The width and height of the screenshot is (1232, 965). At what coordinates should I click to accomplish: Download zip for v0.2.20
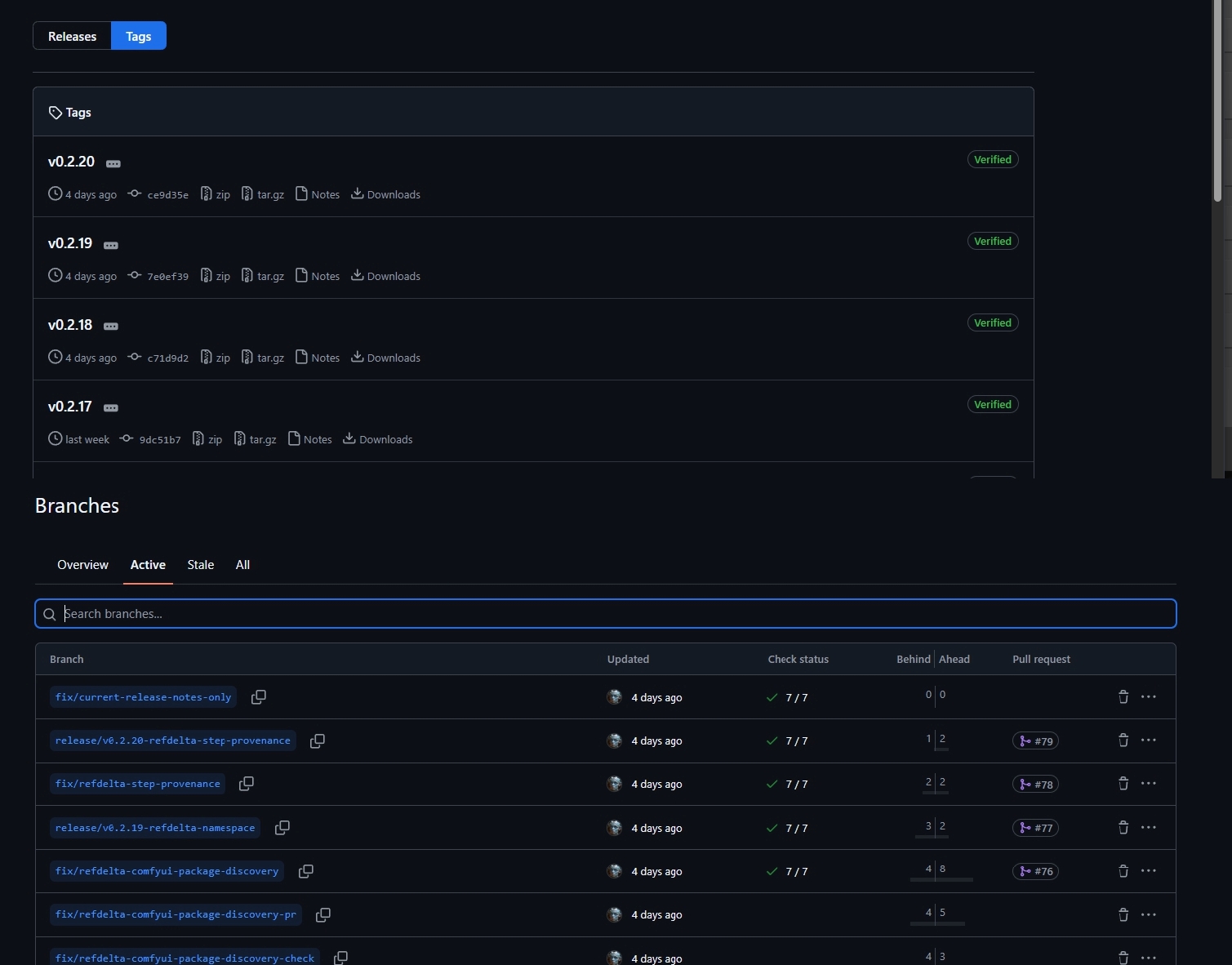[x=216, y=194]
